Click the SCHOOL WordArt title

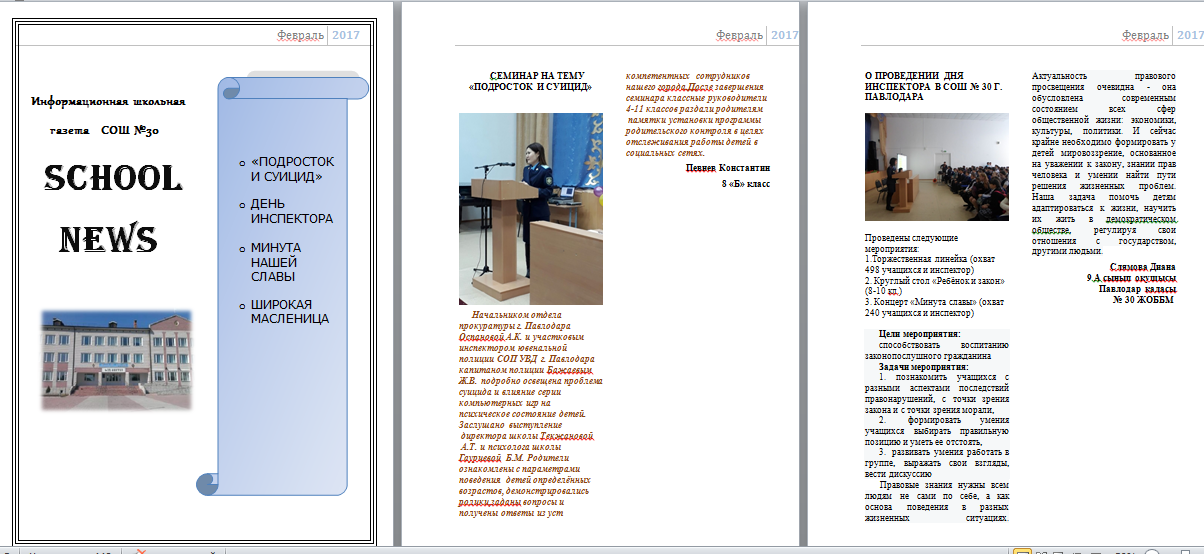113,179
